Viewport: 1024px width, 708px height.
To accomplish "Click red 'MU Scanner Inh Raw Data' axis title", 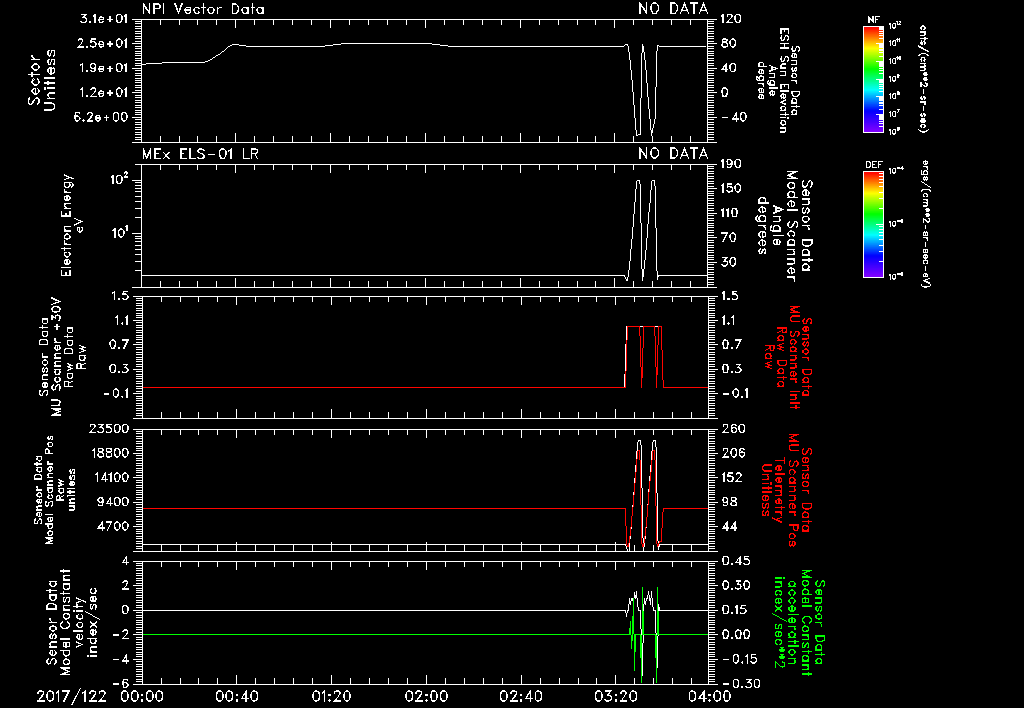I will point(786,358).
